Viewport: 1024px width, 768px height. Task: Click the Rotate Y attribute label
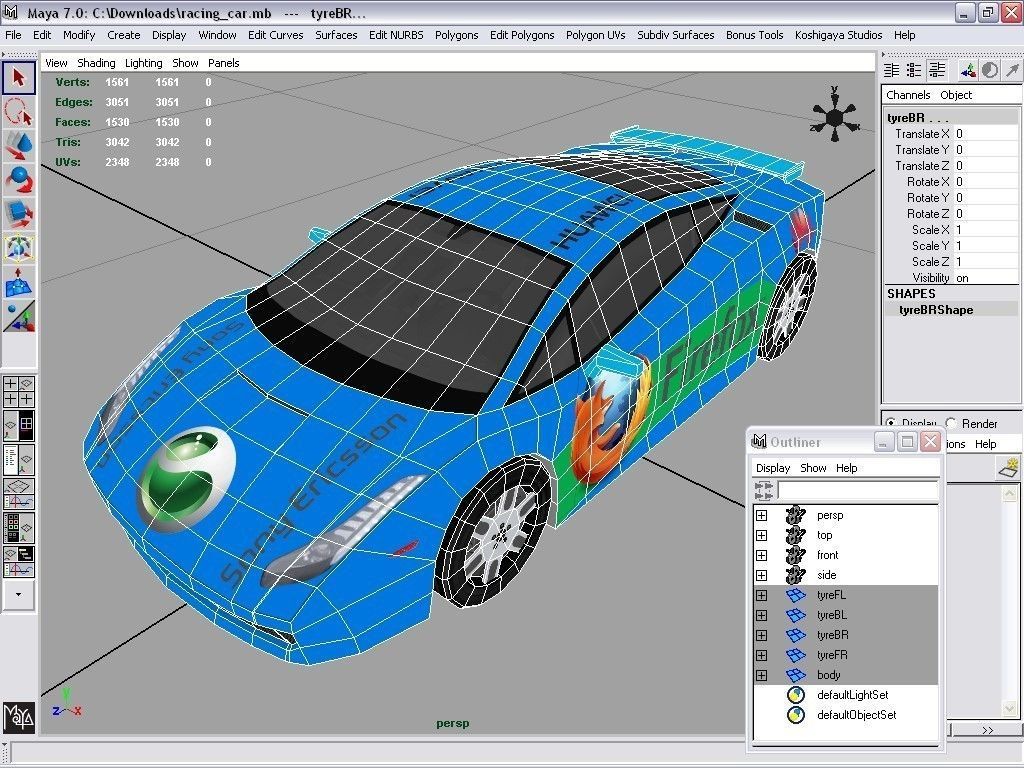tap(927, 198)
